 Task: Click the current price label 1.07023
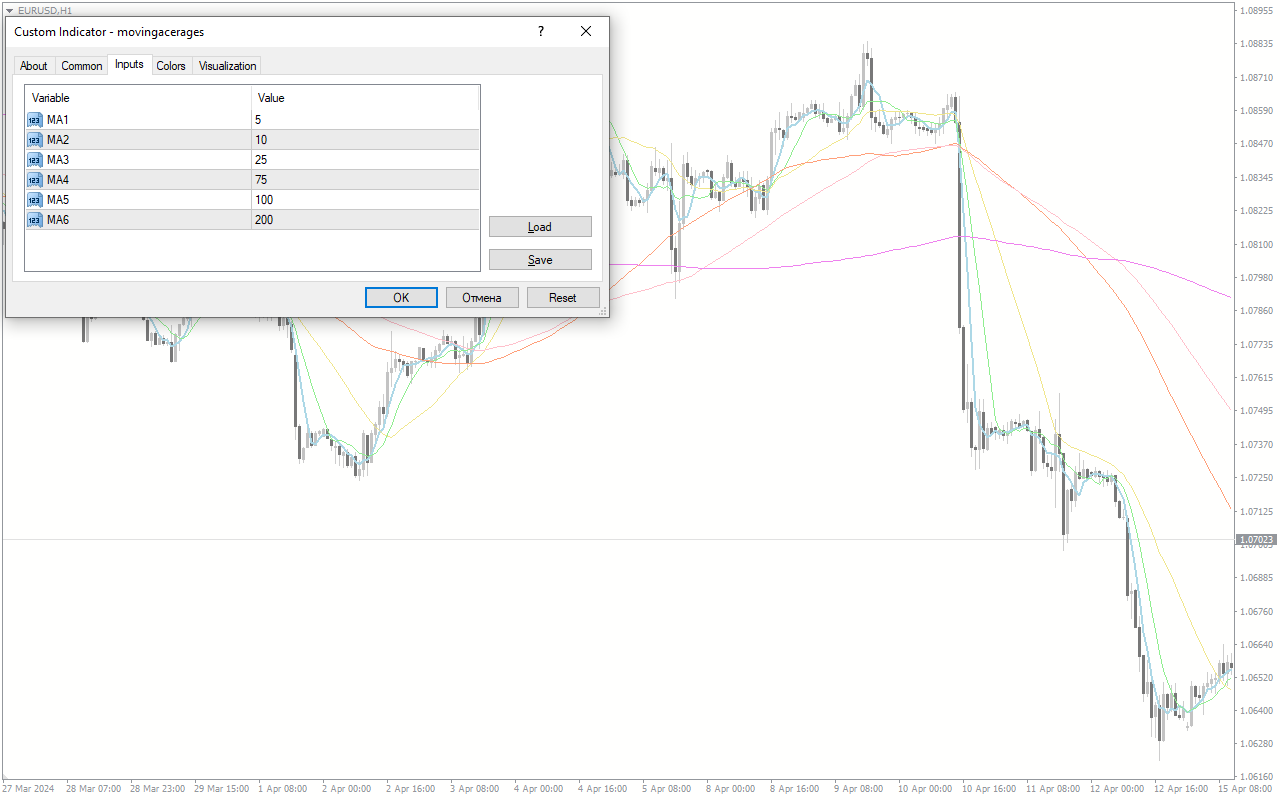tap(1257, 540)
